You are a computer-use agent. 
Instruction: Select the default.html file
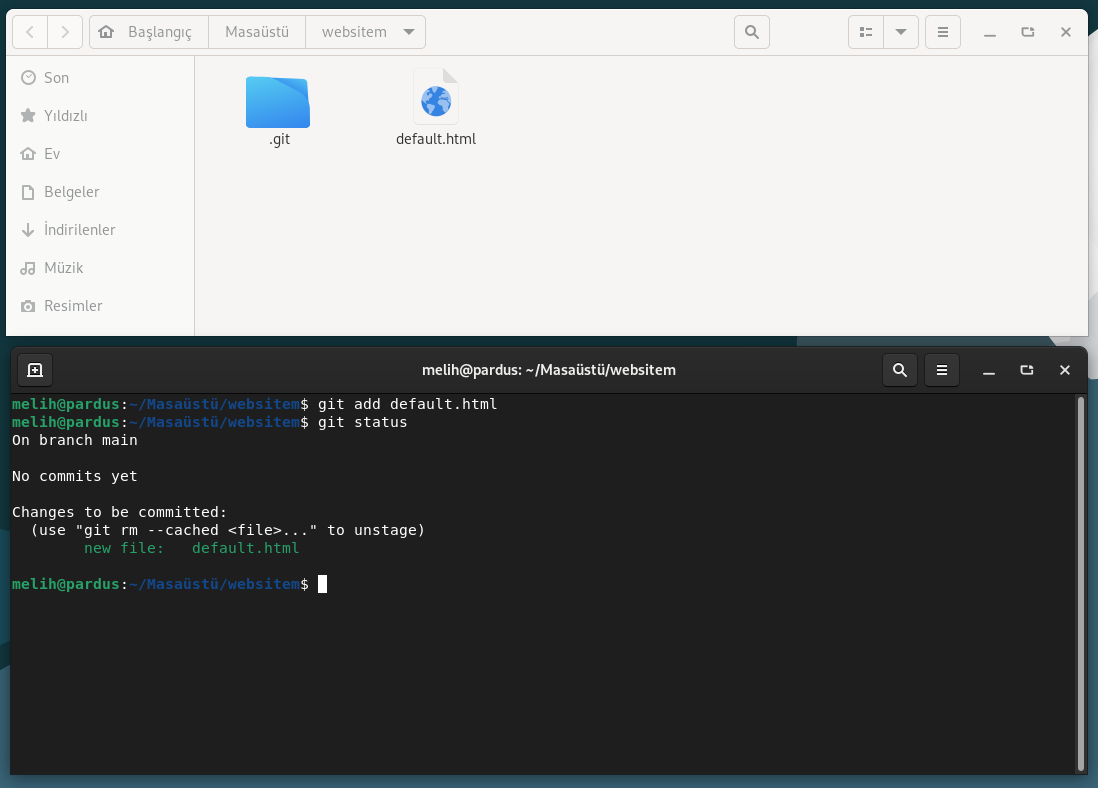coord(436,108)
